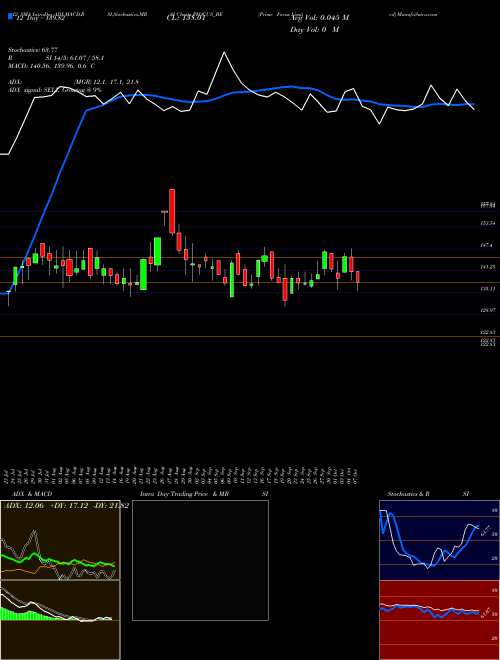The image size is (500, 660).
Task: Click the '-DY: 21.82' value
Action: [109, 506]
